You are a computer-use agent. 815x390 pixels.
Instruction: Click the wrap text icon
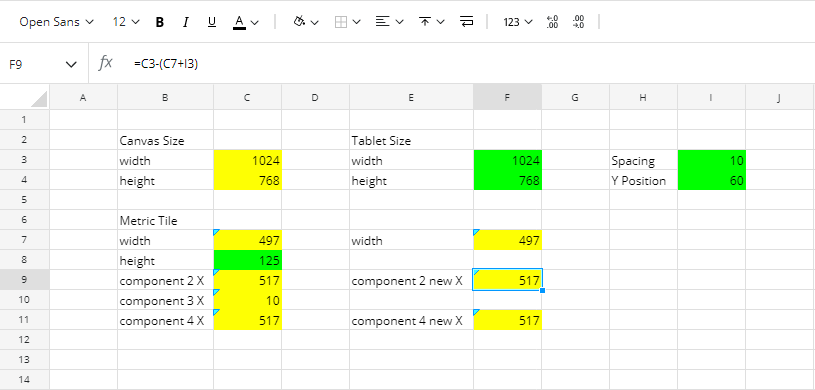pos(467,22)
